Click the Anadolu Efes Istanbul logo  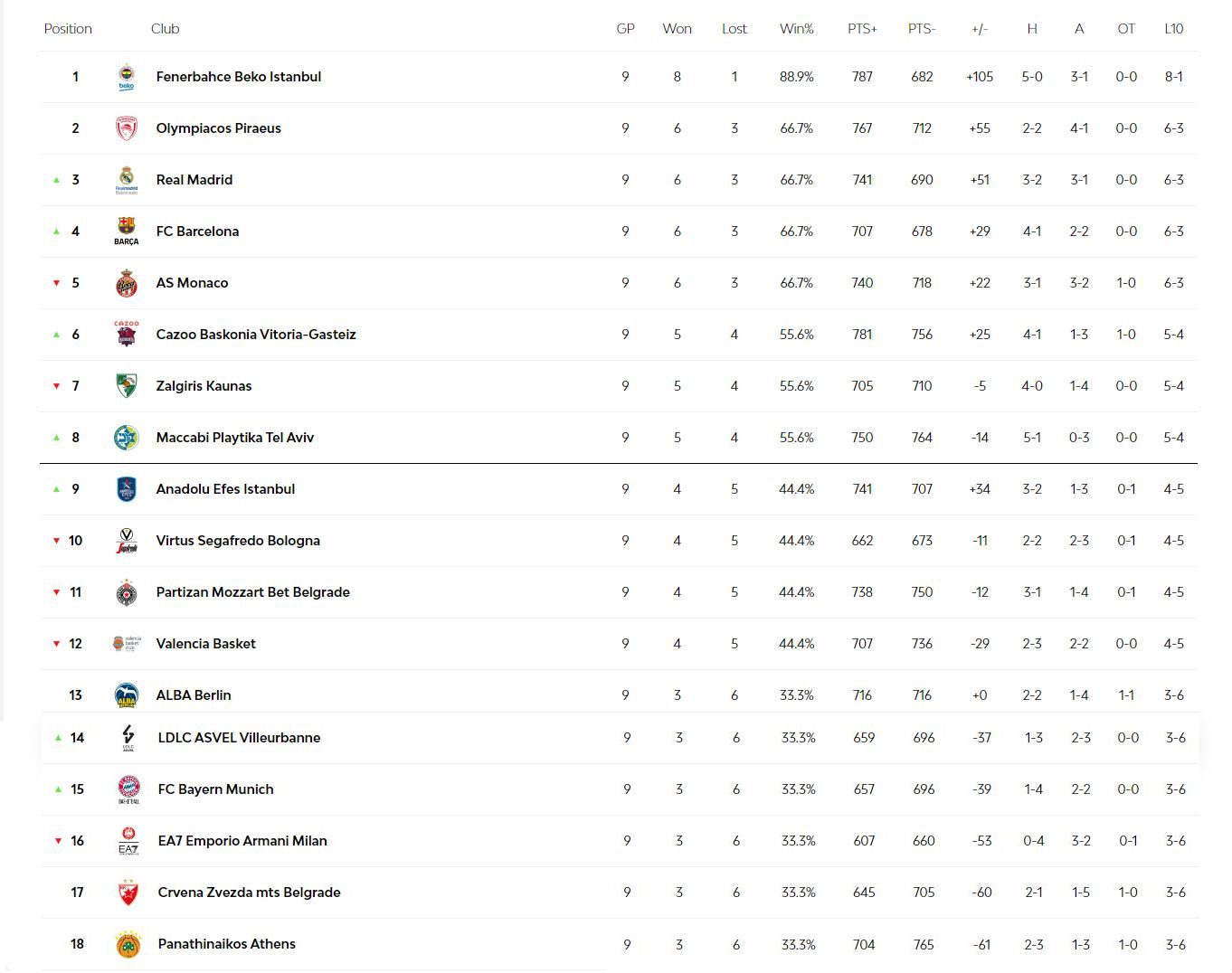click(127, 489)
